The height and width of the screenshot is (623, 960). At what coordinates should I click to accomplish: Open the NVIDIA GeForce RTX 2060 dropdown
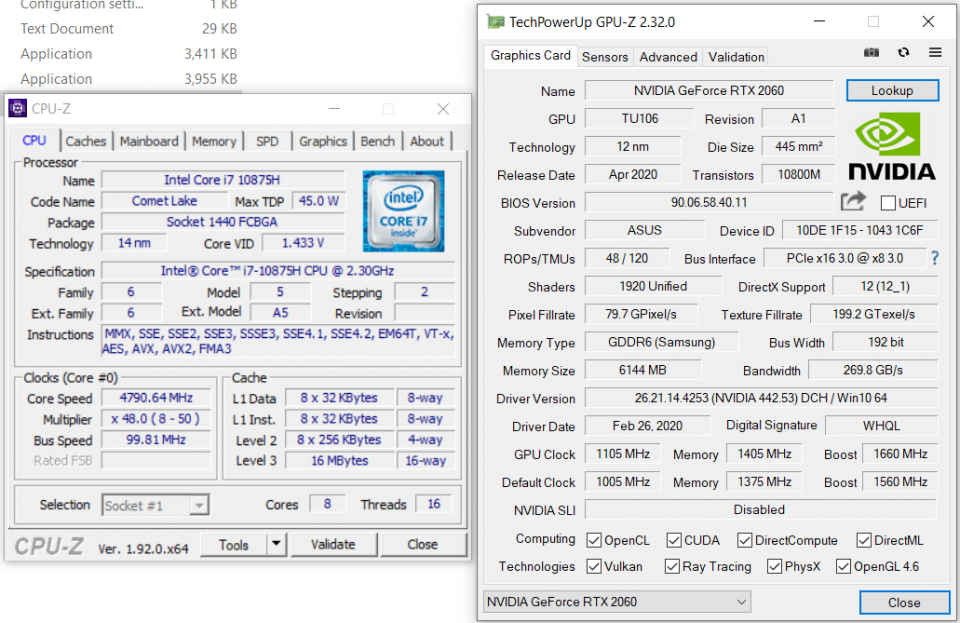[616, 602]
